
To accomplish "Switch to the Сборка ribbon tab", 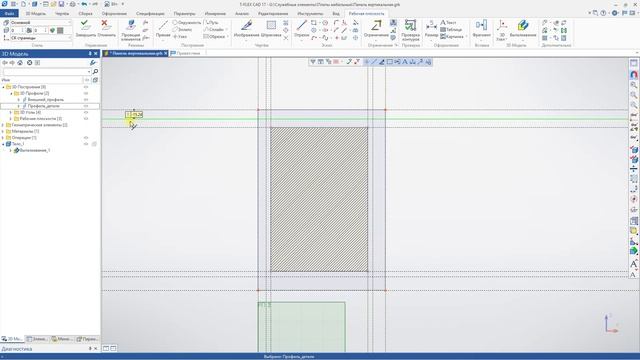I will tap(85, 13).
